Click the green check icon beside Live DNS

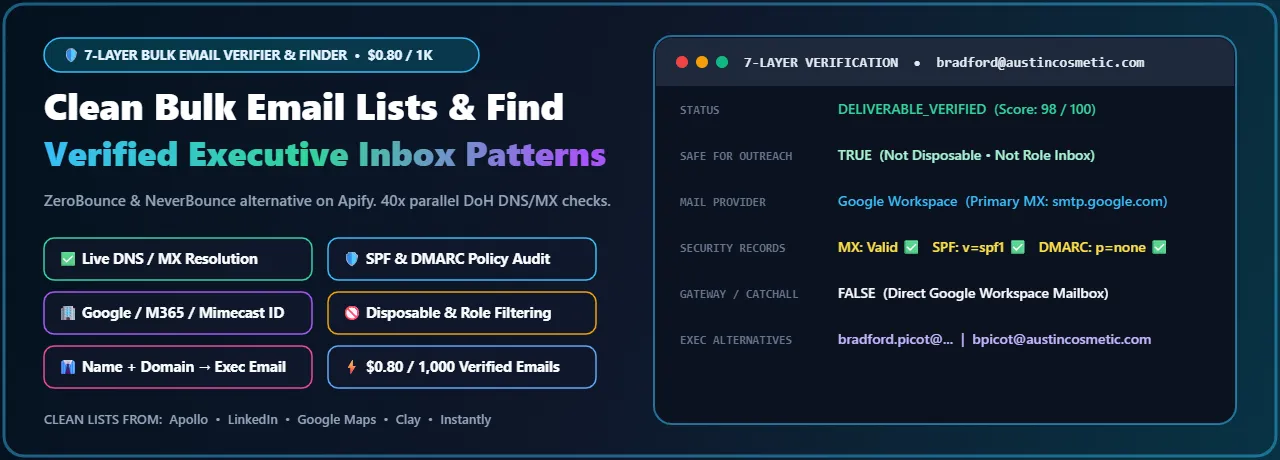(68, 259)
